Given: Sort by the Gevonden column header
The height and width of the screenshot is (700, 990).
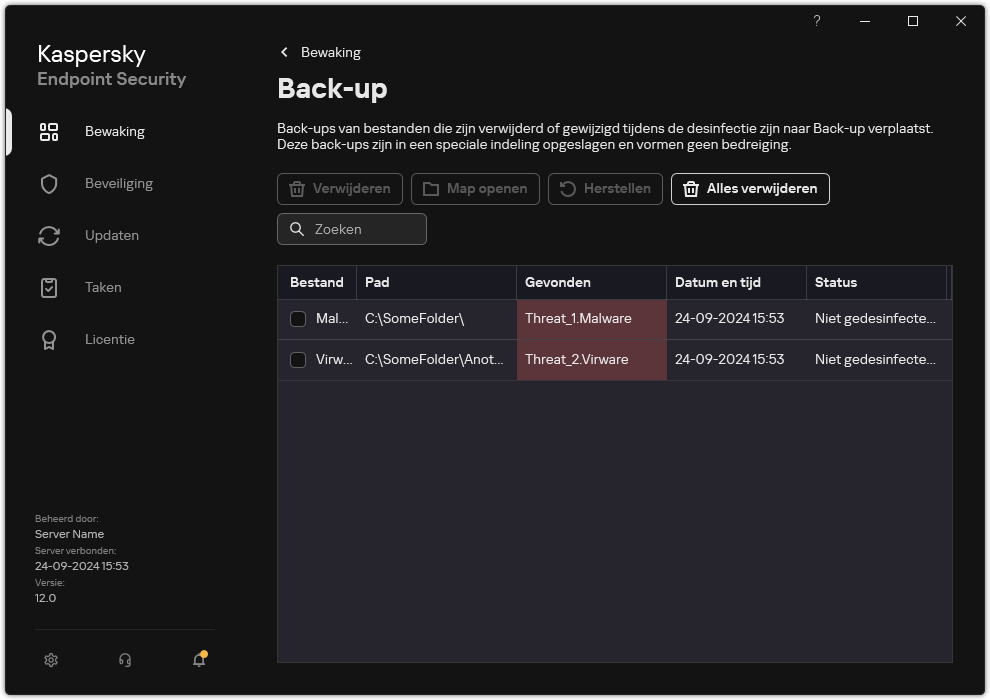Looking at the screenshot, I should coord(590,282).
